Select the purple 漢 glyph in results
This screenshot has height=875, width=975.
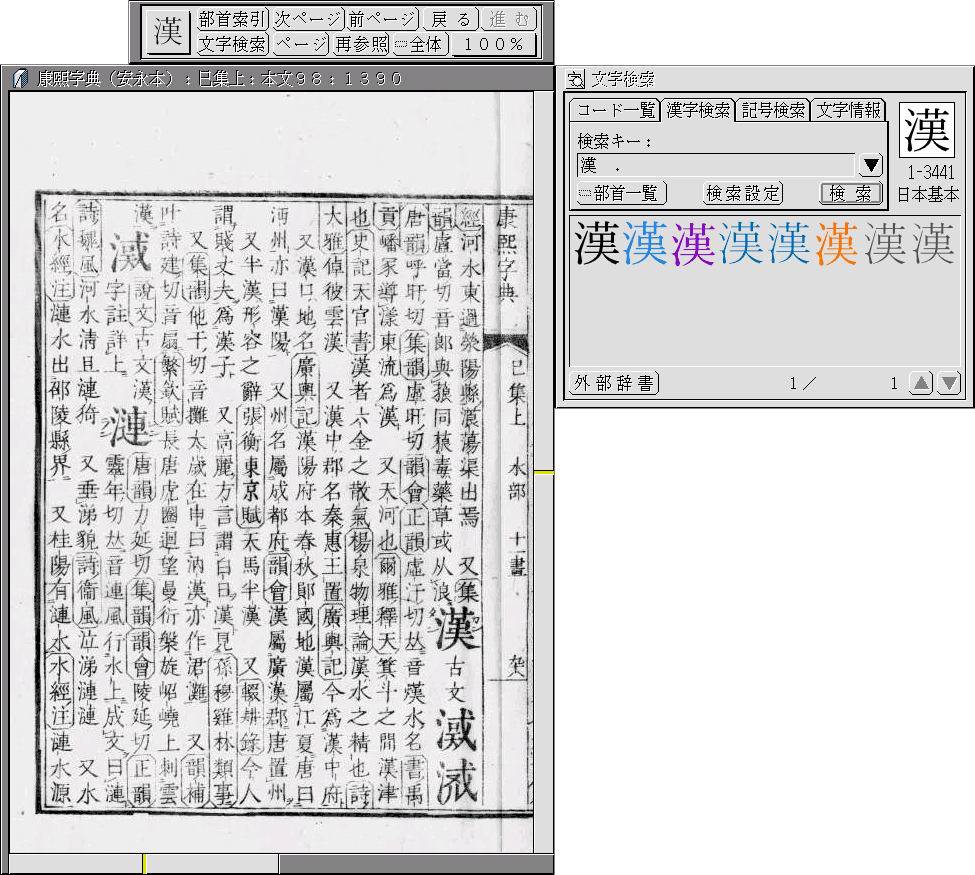point(694,244)
